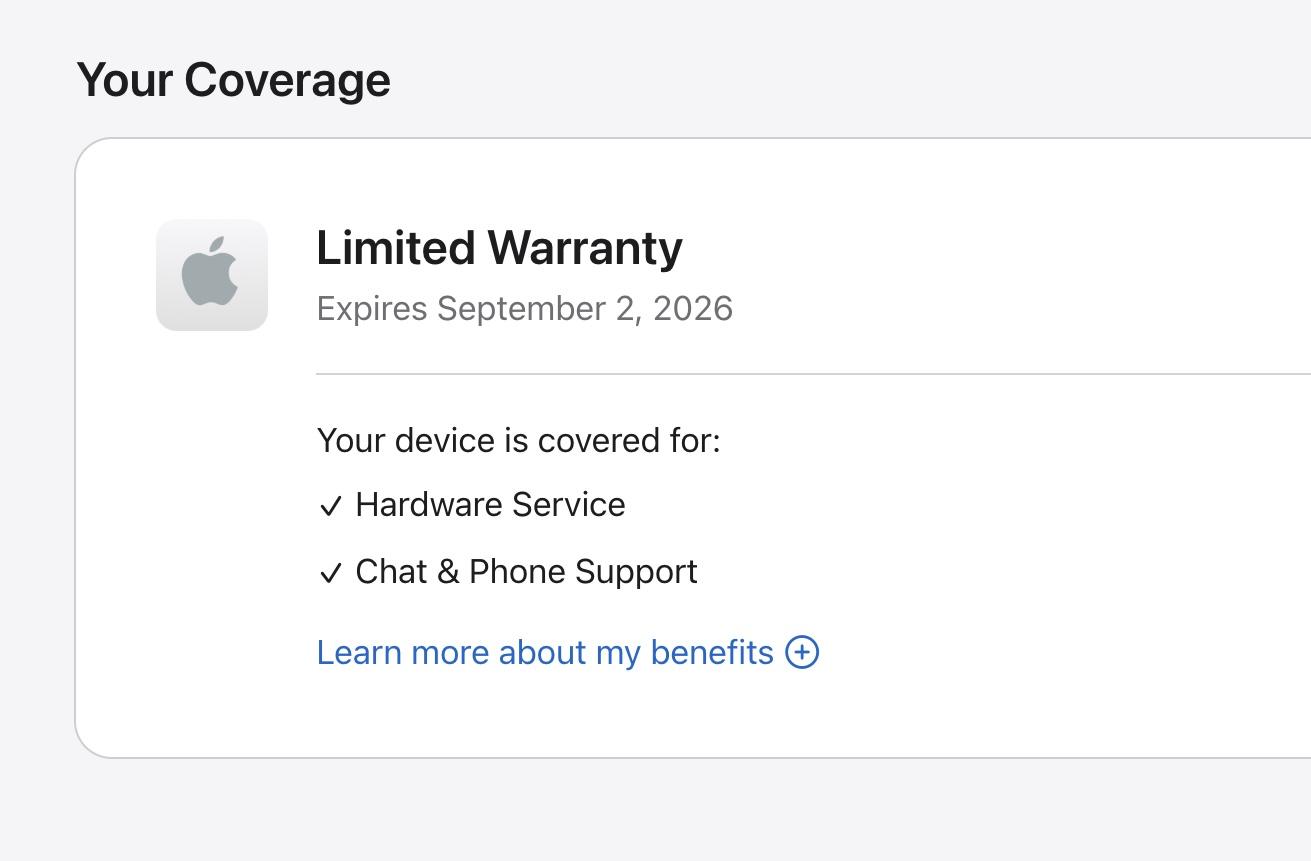
Task: Click the Limited Warranty heading
Action: [499, 248]
